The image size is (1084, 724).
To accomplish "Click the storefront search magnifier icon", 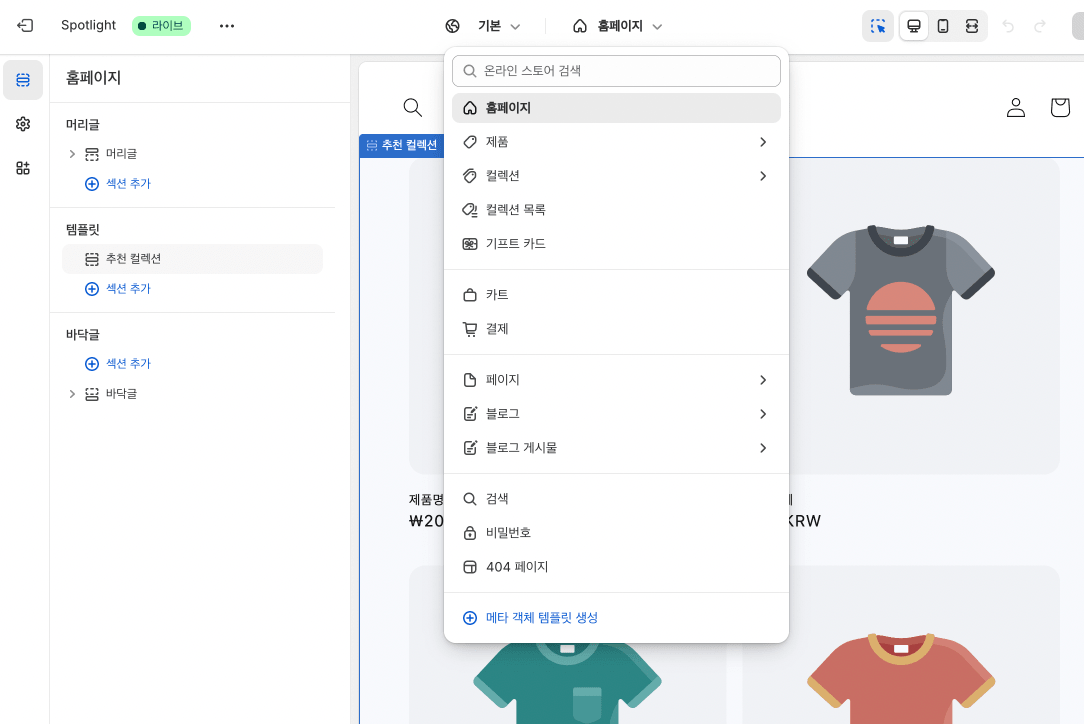I will pyautogui.click(x=412, y=107).
